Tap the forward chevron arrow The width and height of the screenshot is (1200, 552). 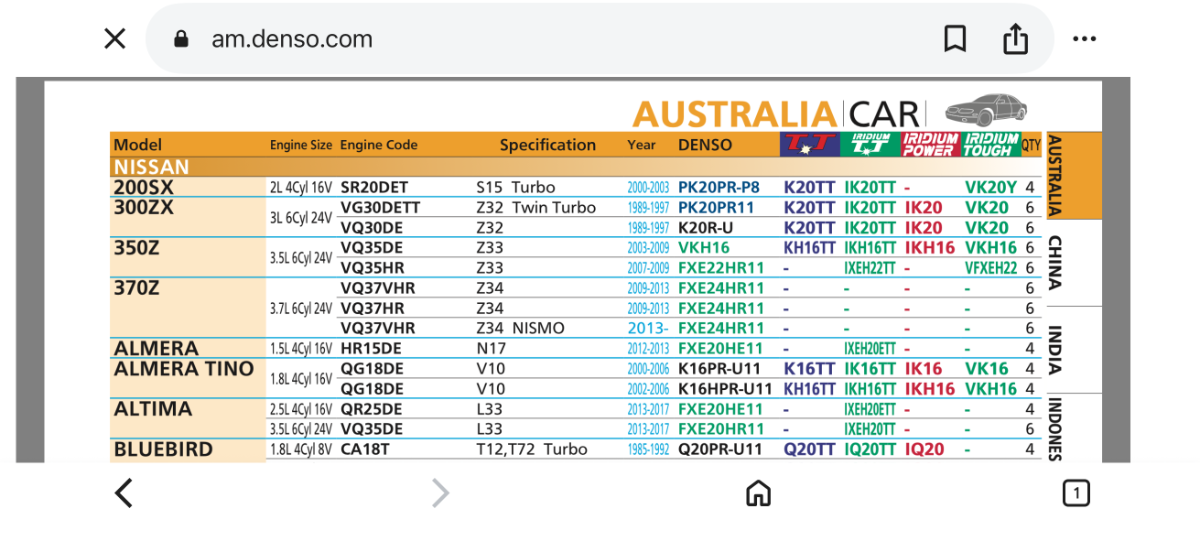[440, 493]
